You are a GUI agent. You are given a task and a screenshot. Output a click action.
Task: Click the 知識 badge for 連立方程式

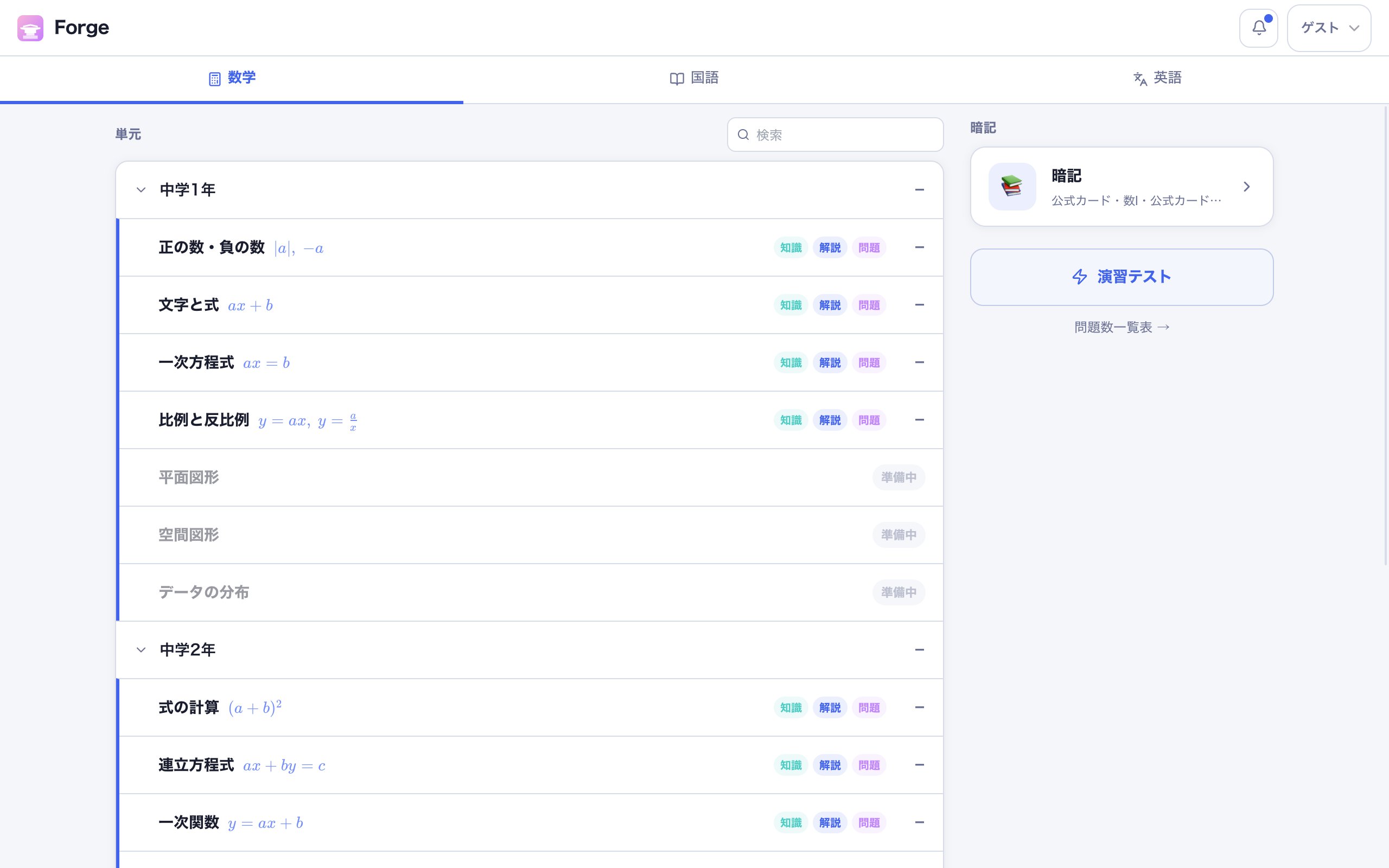click(791, 765)
